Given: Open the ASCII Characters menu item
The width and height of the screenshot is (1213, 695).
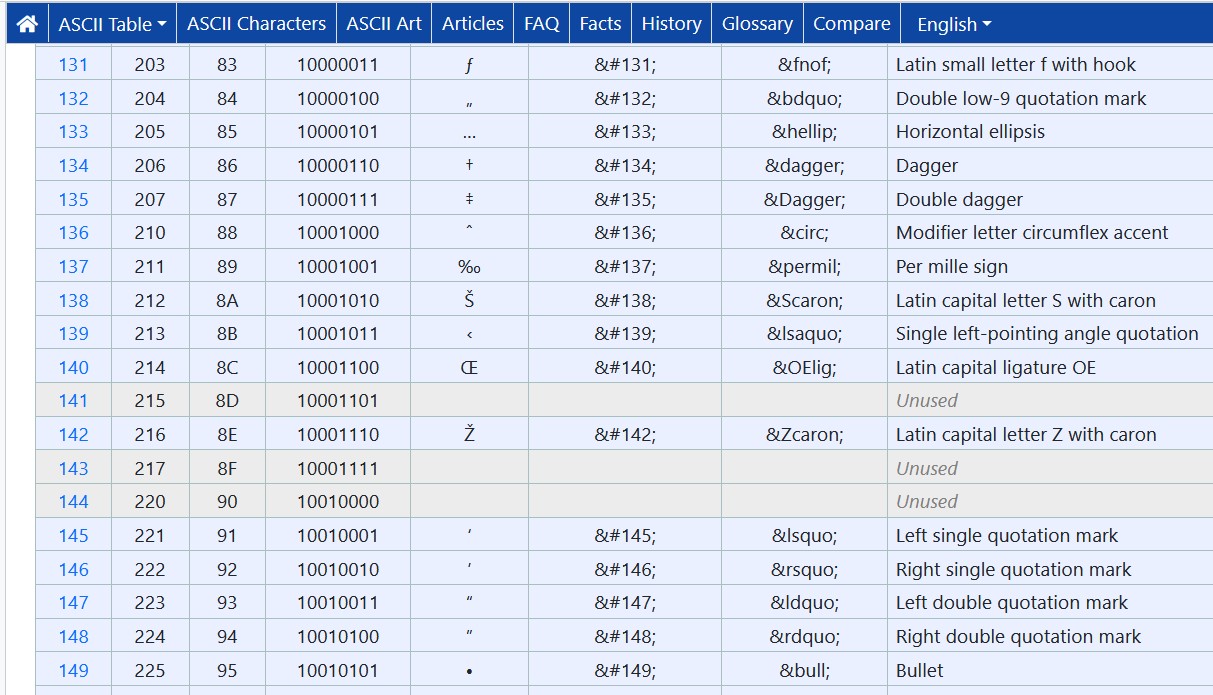Looking at the screenshot, I should (x=256, y=23).
